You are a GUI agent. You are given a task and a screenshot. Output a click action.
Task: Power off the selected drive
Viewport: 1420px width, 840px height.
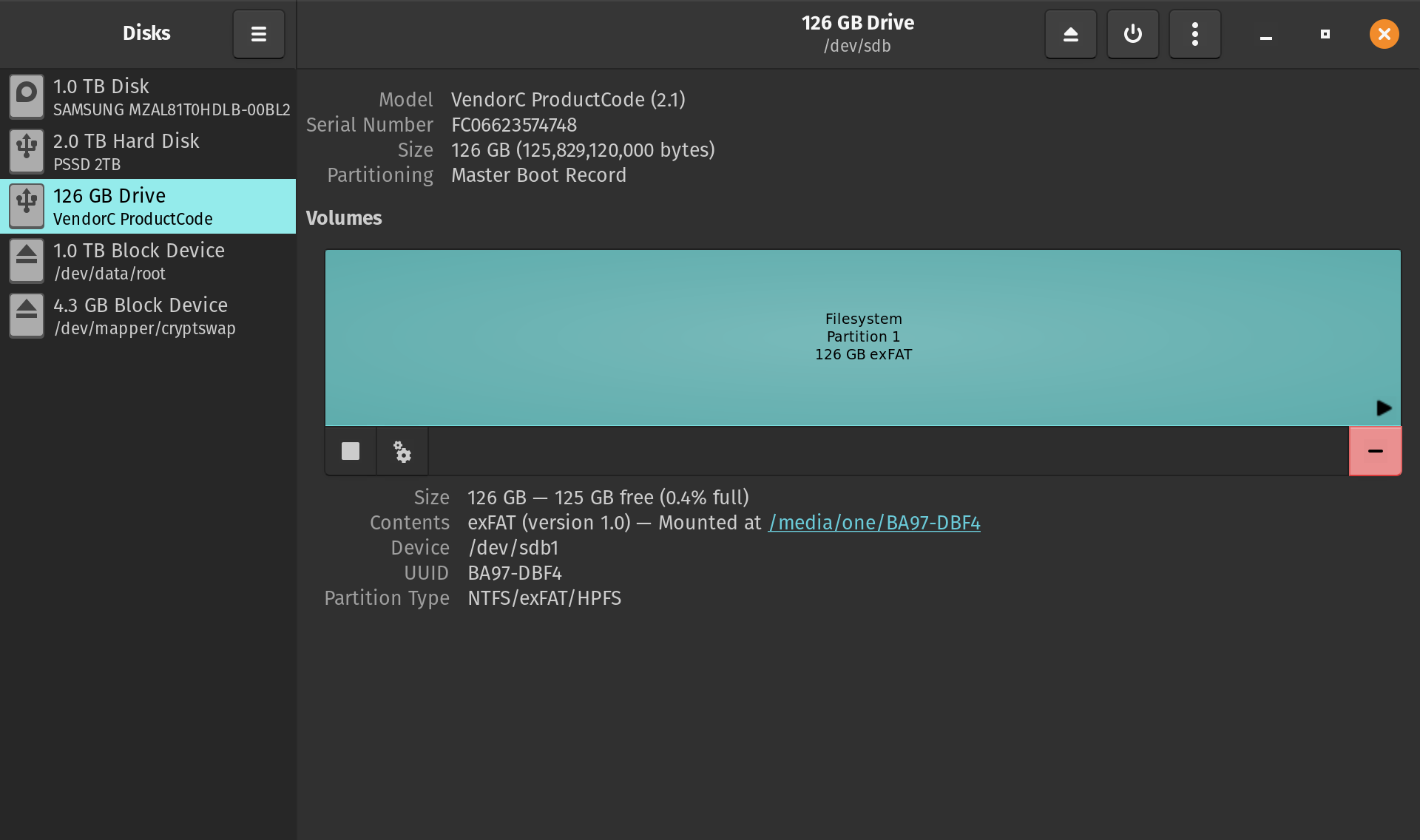pyautogui.click(x=1132, y=34)
